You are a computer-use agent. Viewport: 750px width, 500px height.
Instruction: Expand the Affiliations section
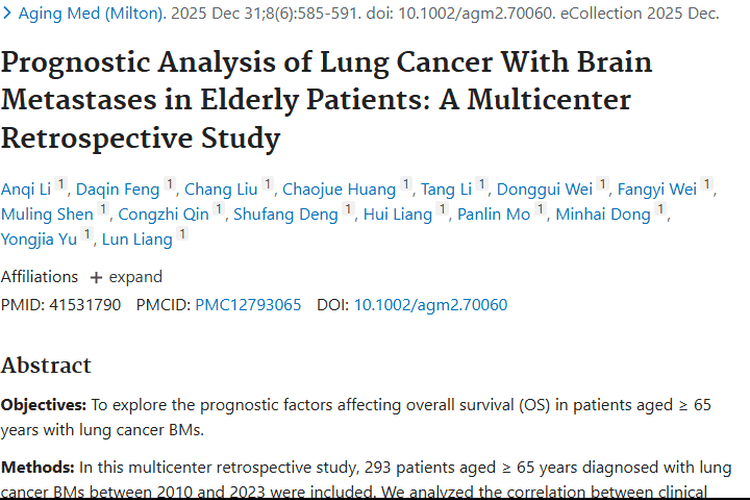pos(126,277)
